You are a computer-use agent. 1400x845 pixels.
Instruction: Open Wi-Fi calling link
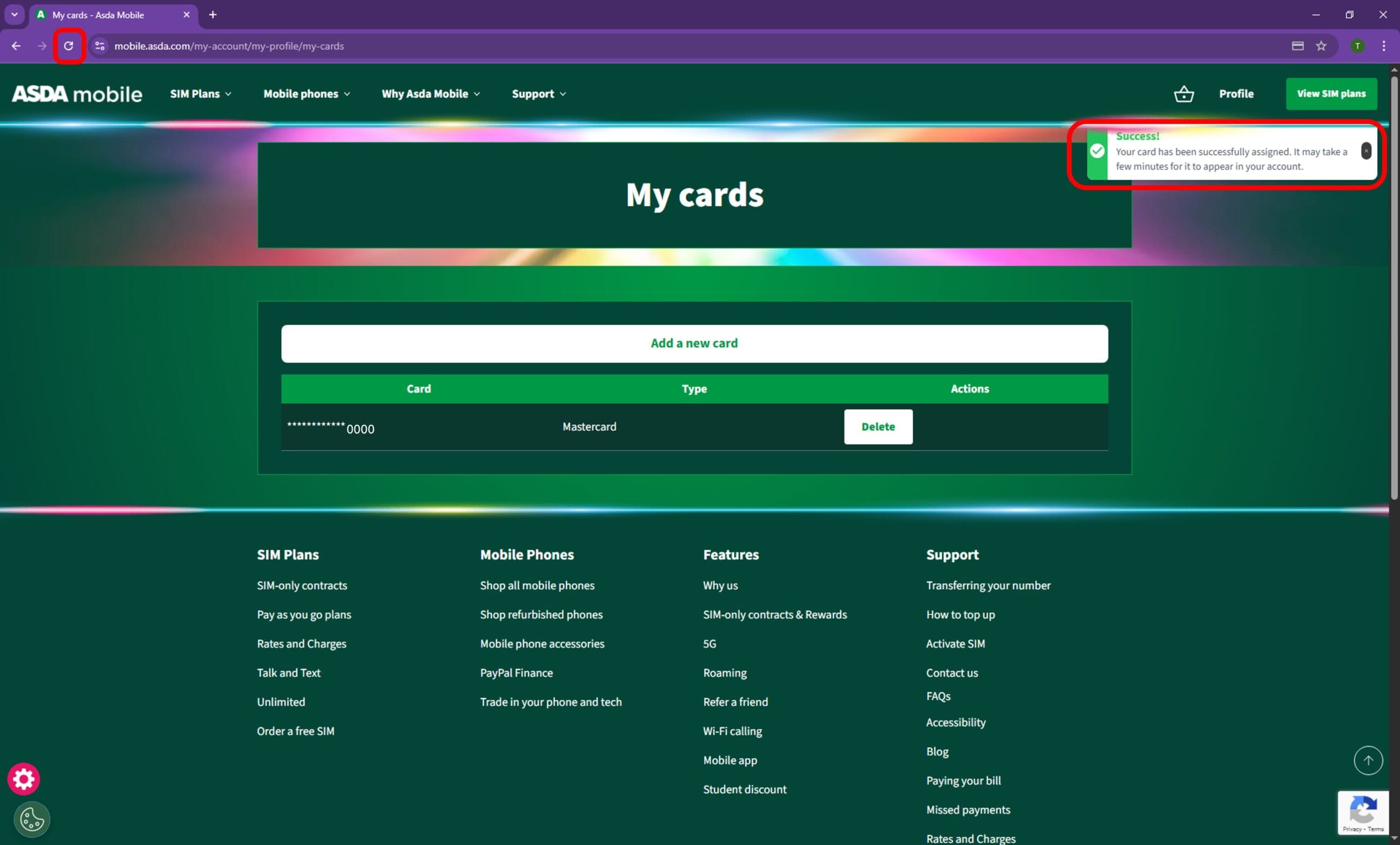point(732,731)
